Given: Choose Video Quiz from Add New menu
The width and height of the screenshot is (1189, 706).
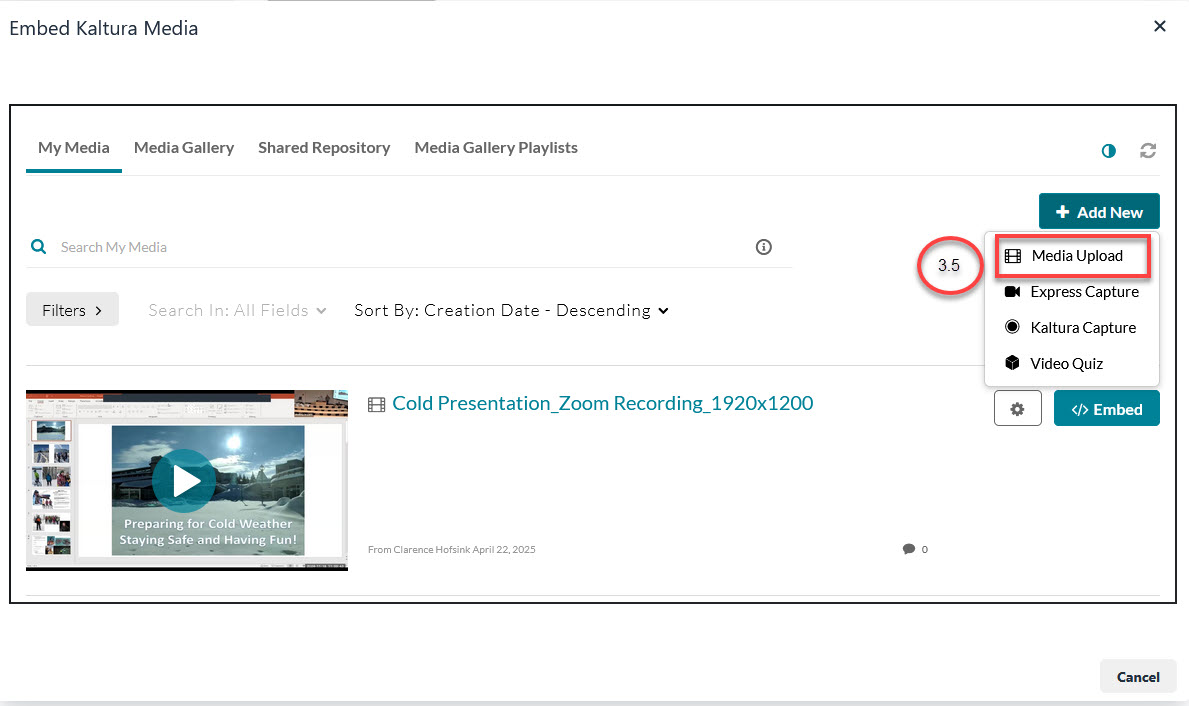Looking at the screenshot, I should (1066, 364).
